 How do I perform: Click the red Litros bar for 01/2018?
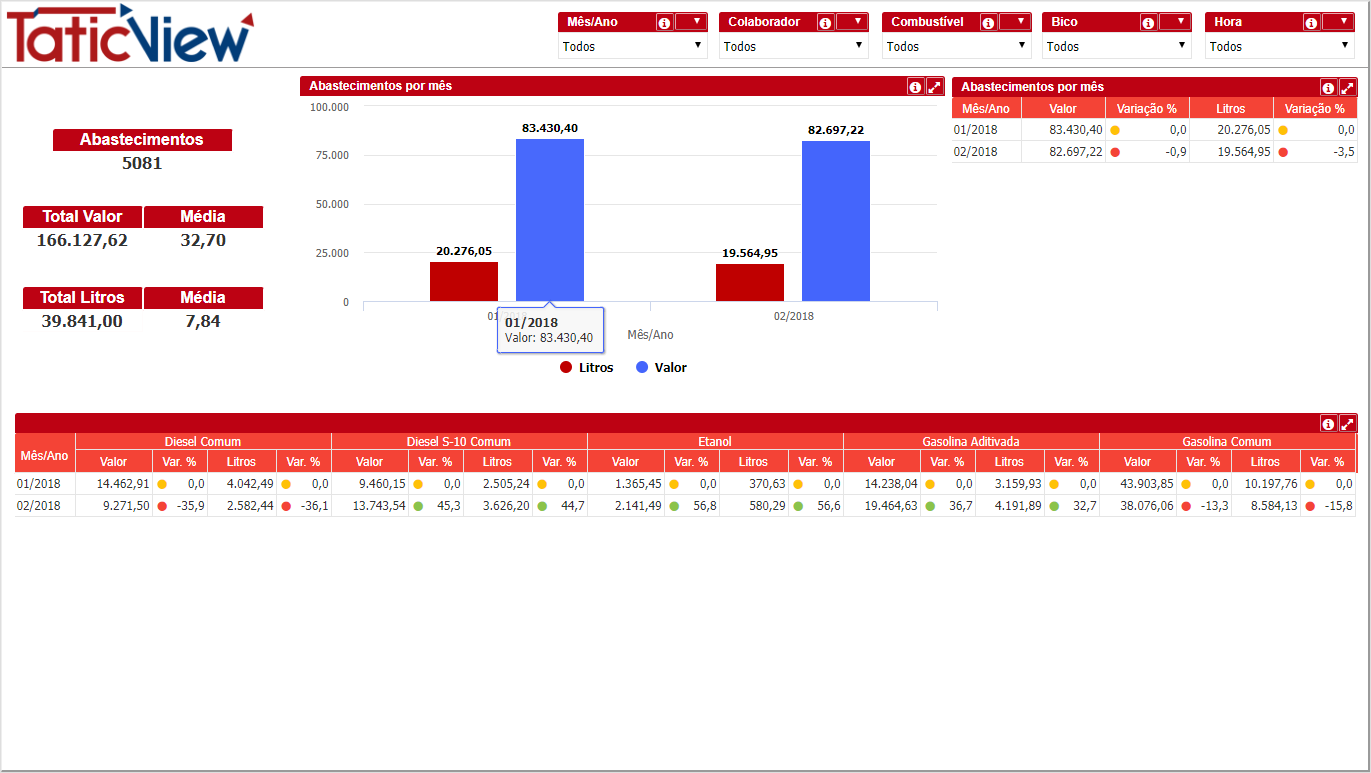(463, 282)
